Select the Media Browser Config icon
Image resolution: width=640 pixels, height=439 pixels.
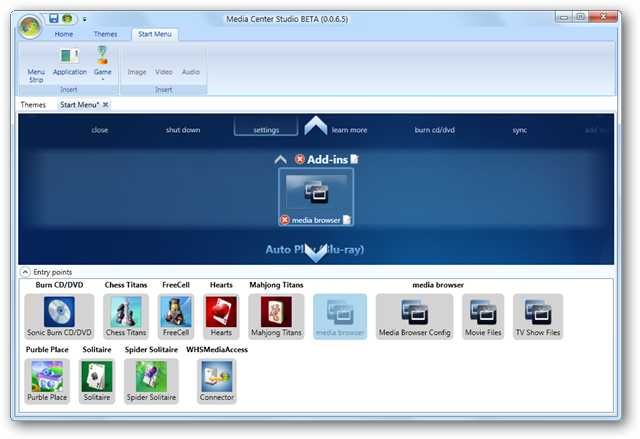tap(415, 316)
